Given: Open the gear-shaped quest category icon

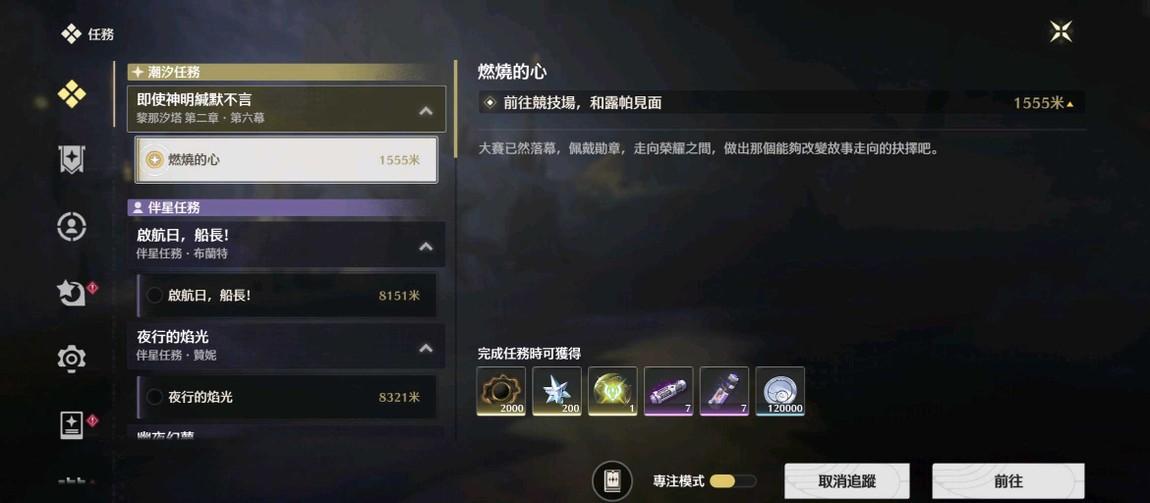Looking at the screenshot, I should (72, 359).
